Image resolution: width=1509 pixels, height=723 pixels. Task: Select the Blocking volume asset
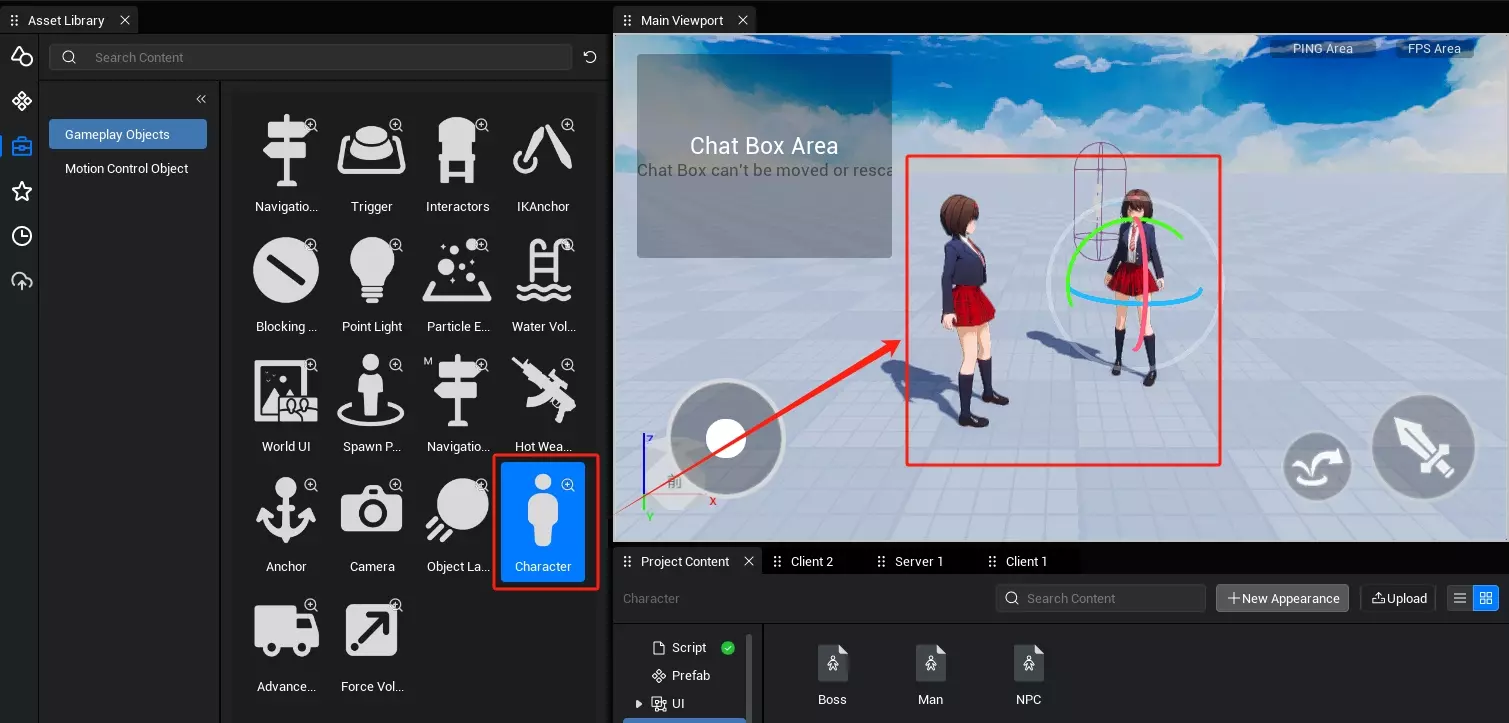pyautogui.click(x=286, y=285)
